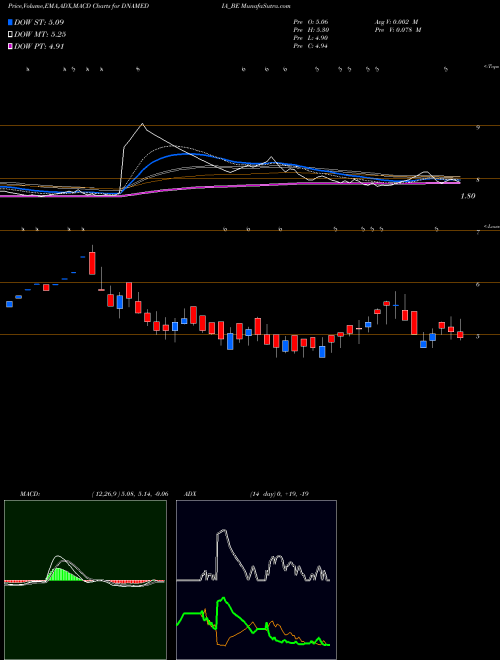This screenshot has width=500, height=660.
Task: Click the 'Pre L: 4.90' low value
Action: 311,38
